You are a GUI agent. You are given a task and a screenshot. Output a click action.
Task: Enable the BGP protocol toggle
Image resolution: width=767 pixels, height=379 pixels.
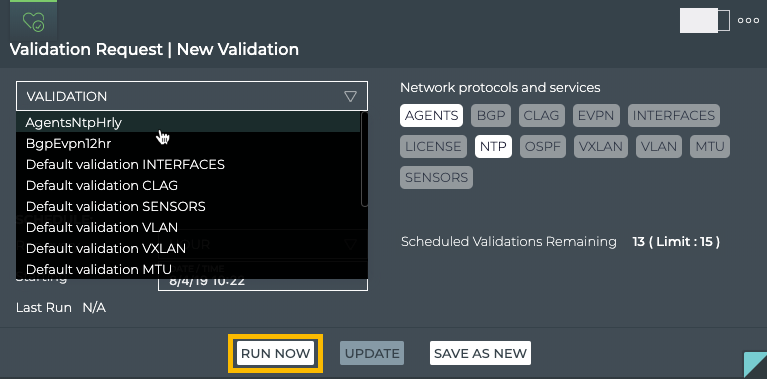[x=491, y=115]
